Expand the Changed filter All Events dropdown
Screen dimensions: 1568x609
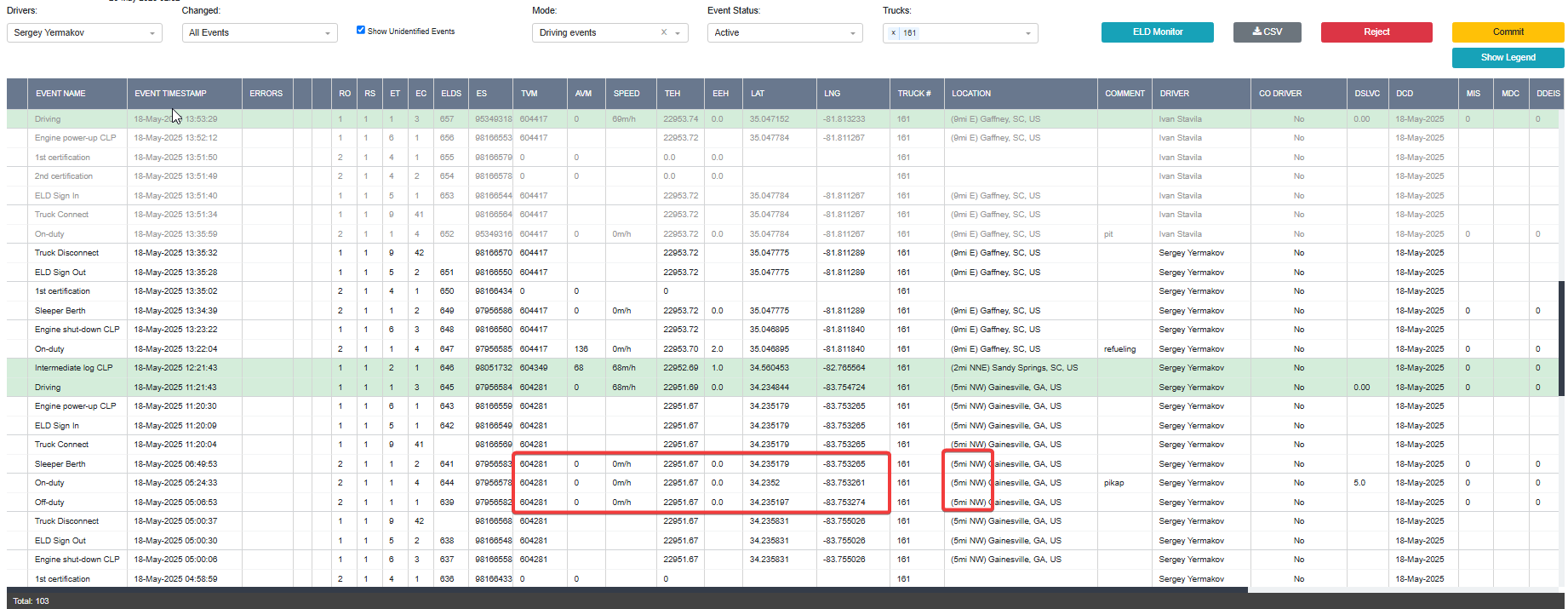pyautogui.click(x=260, y=32)
